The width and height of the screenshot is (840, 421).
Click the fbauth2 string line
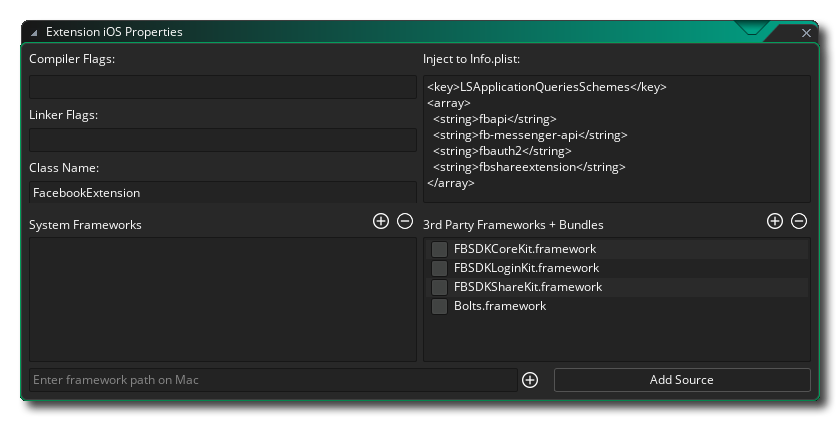pyautogui.click(x=502, y=151)
